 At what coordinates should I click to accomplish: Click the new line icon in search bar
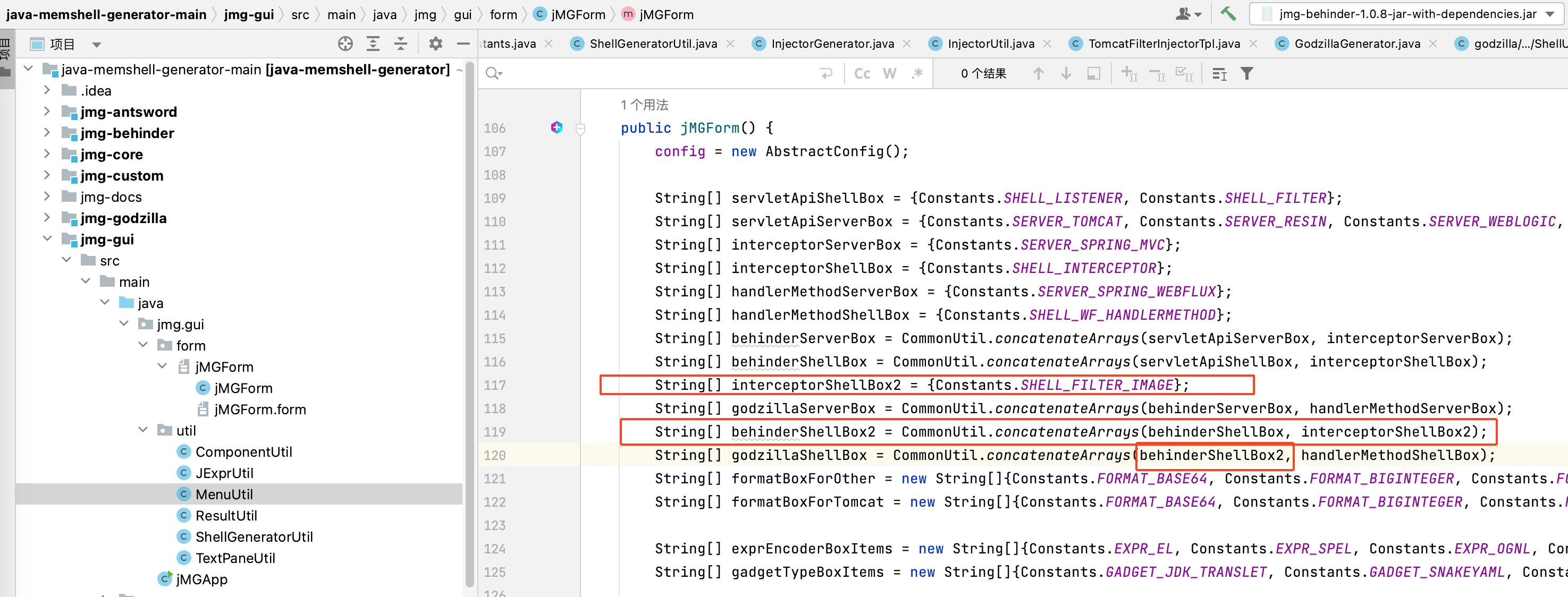(826, 74)
